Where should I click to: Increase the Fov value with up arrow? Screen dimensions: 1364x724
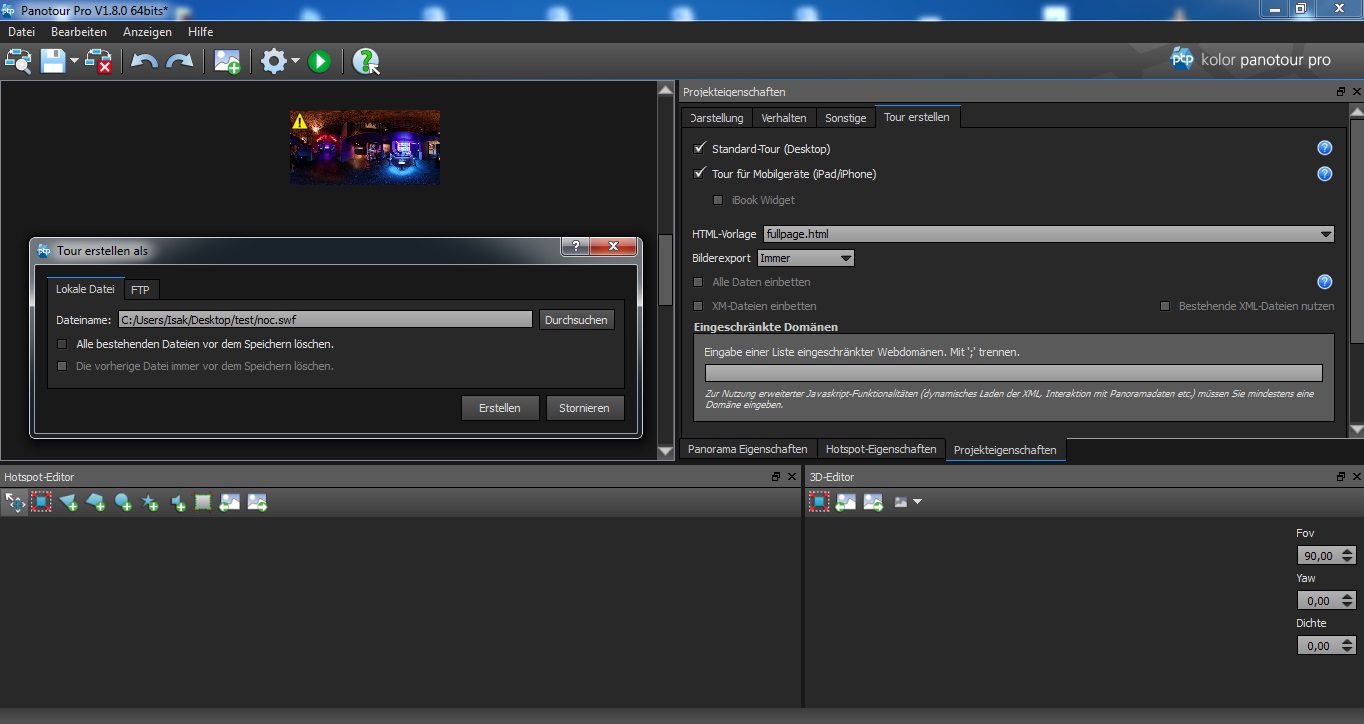click(1347, 551)
